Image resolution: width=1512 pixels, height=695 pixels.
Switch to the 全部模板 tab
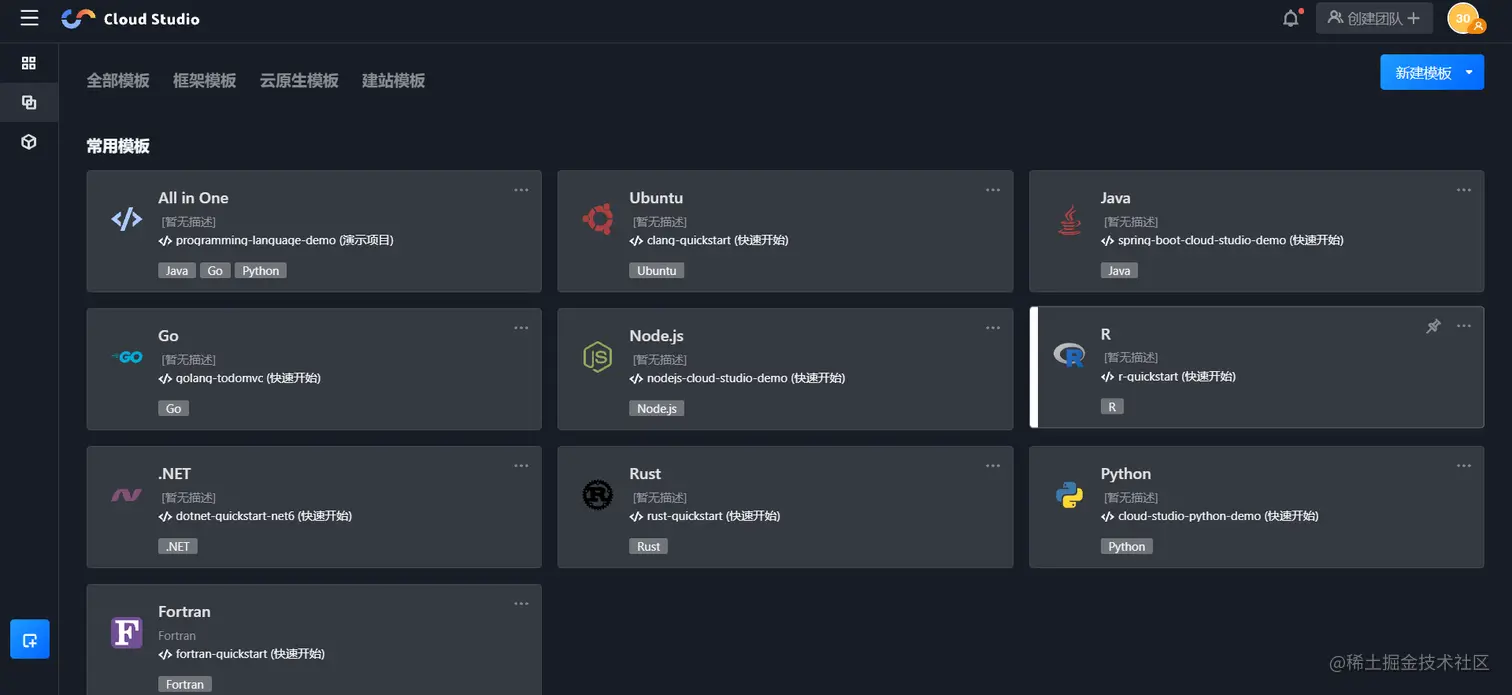click(x=118, y=80)
